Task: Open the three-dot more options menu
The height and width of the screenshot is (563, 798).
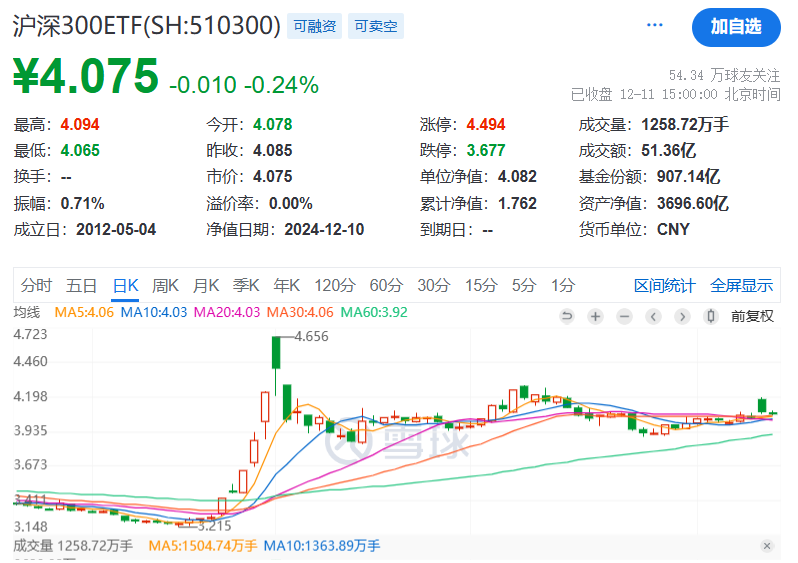Action: [654, 25]
